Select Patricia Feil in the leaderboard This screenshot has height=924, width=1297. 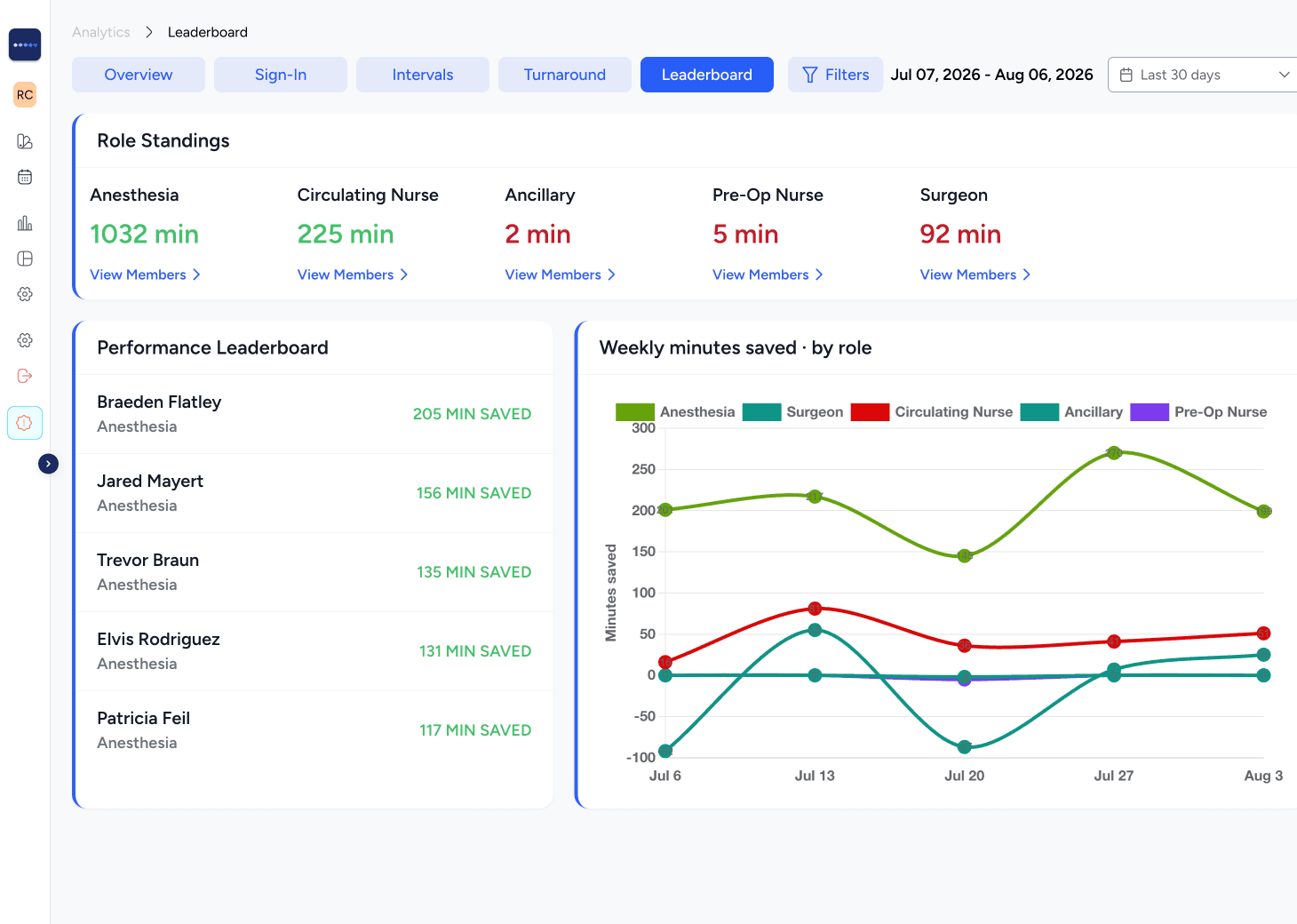[x=314, y=730]
